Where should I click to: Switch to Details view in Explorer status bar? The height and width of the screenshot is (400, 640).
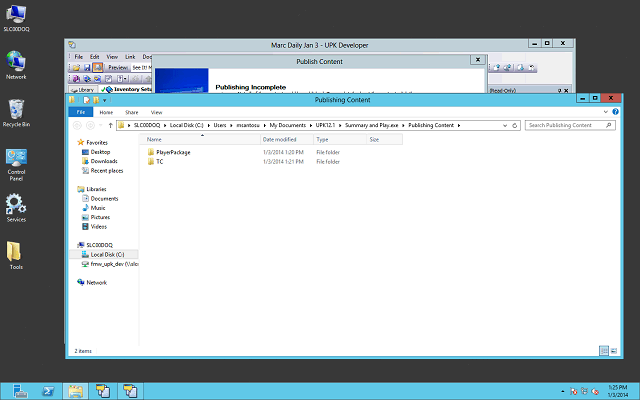(x=604, y=351)
